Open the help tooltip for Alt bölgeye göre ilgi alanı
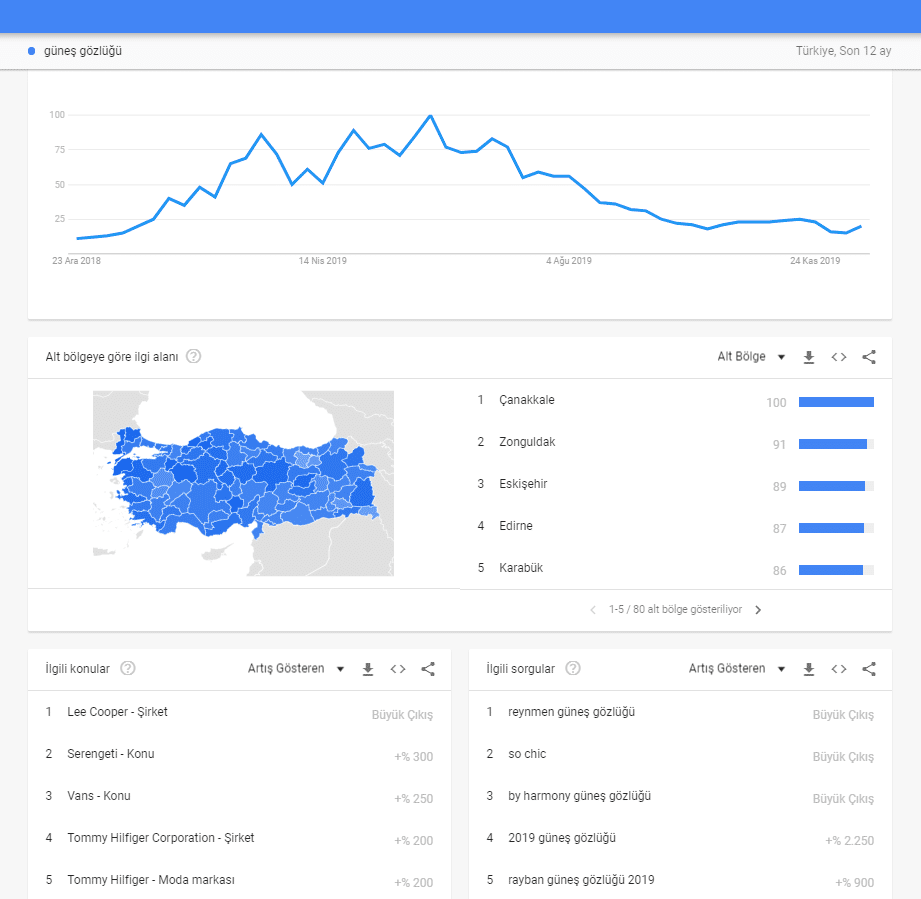Viewport: 921px width, 899px height. point(194,356)
